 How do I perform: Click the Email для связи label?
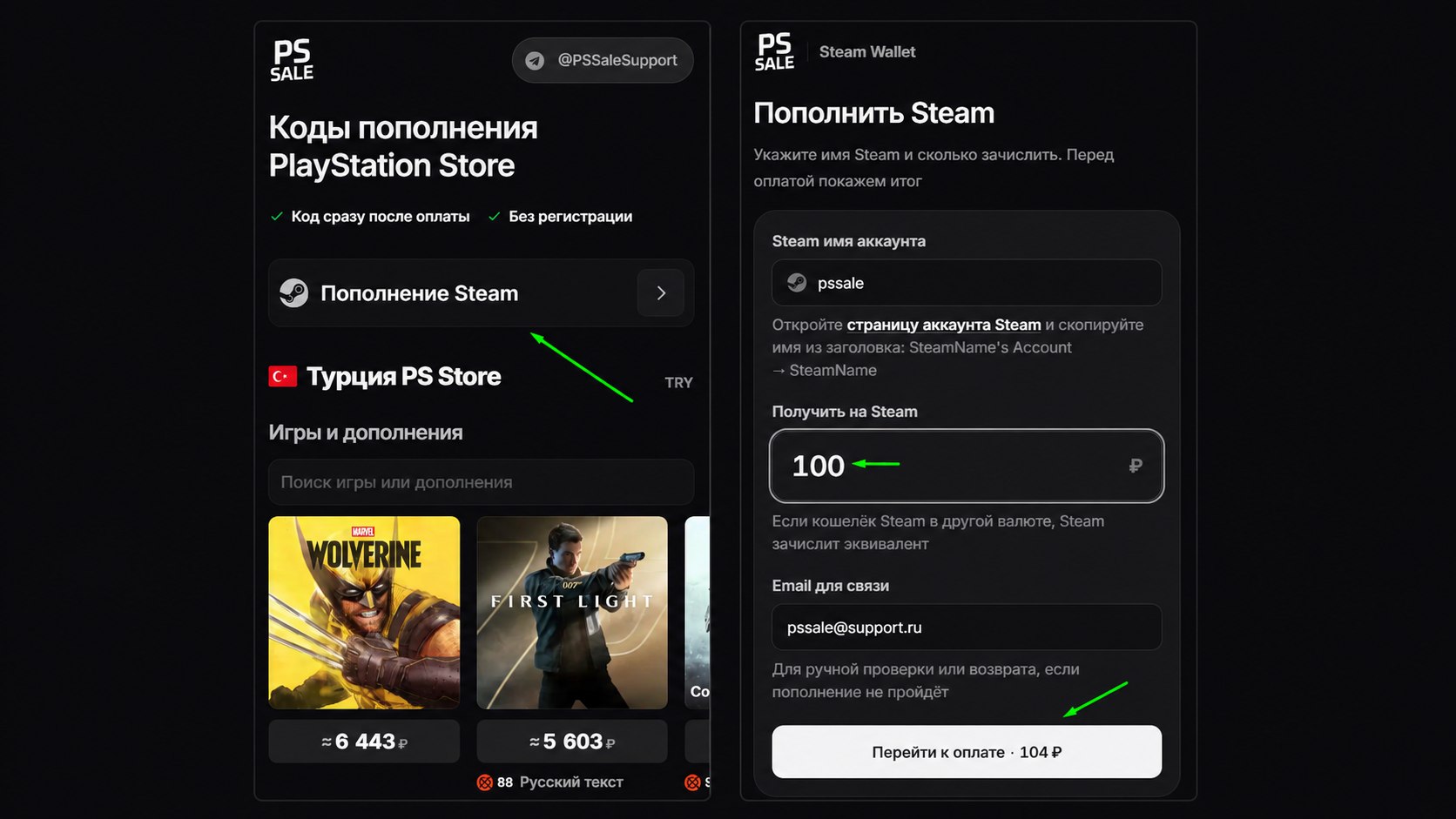point(831,586)
